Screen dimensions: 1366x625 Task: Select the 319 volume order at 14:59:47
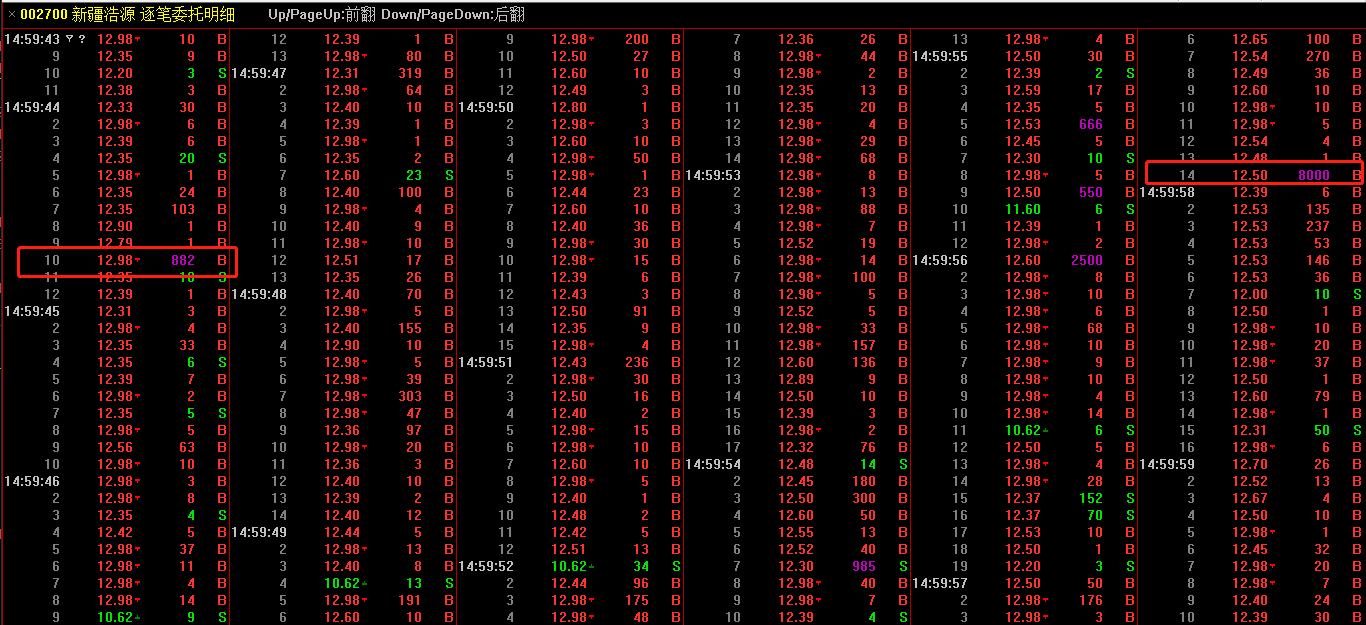click(409, 73)
